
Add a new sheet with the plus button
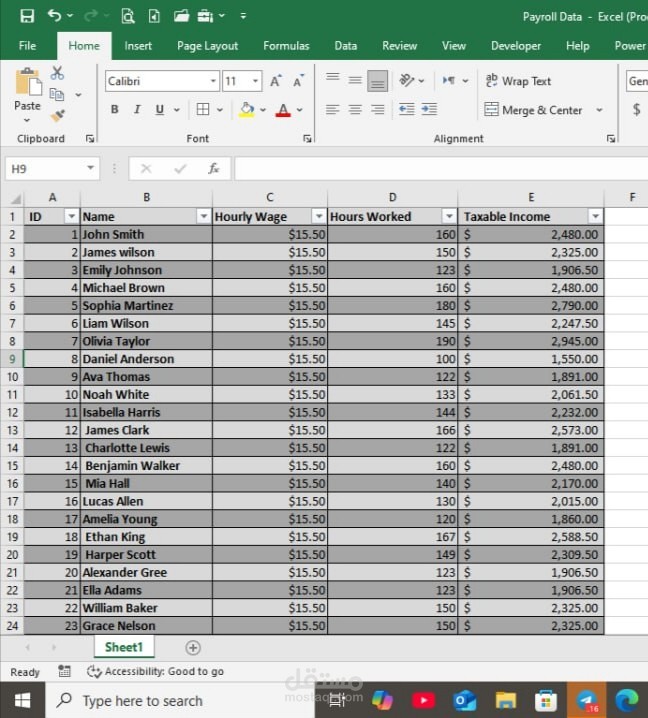point(193,647)
